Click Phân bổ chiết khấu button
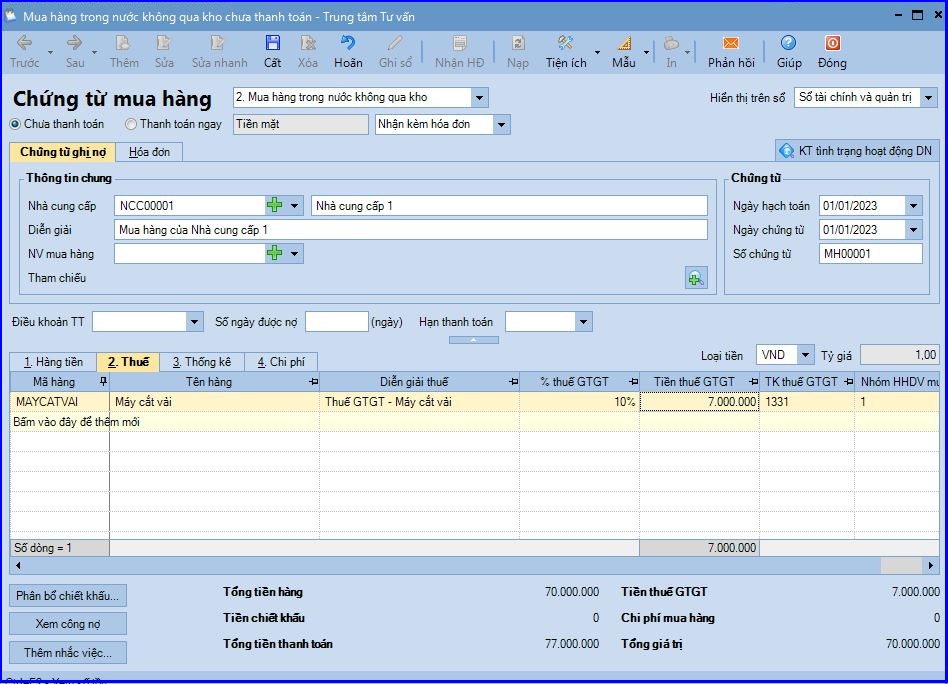The image size is (948, 684). (x=68, y=596)
